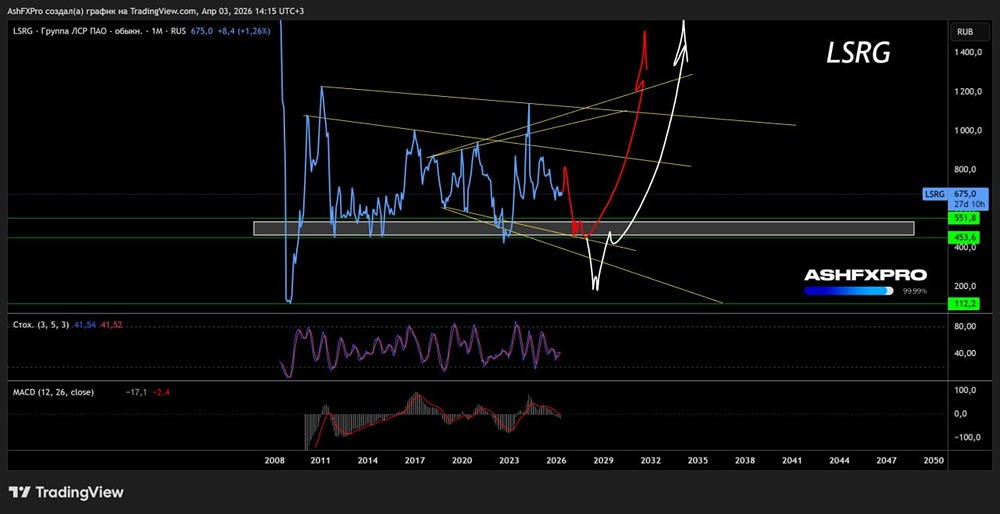Click the large LSRG title text

(858, 55)
